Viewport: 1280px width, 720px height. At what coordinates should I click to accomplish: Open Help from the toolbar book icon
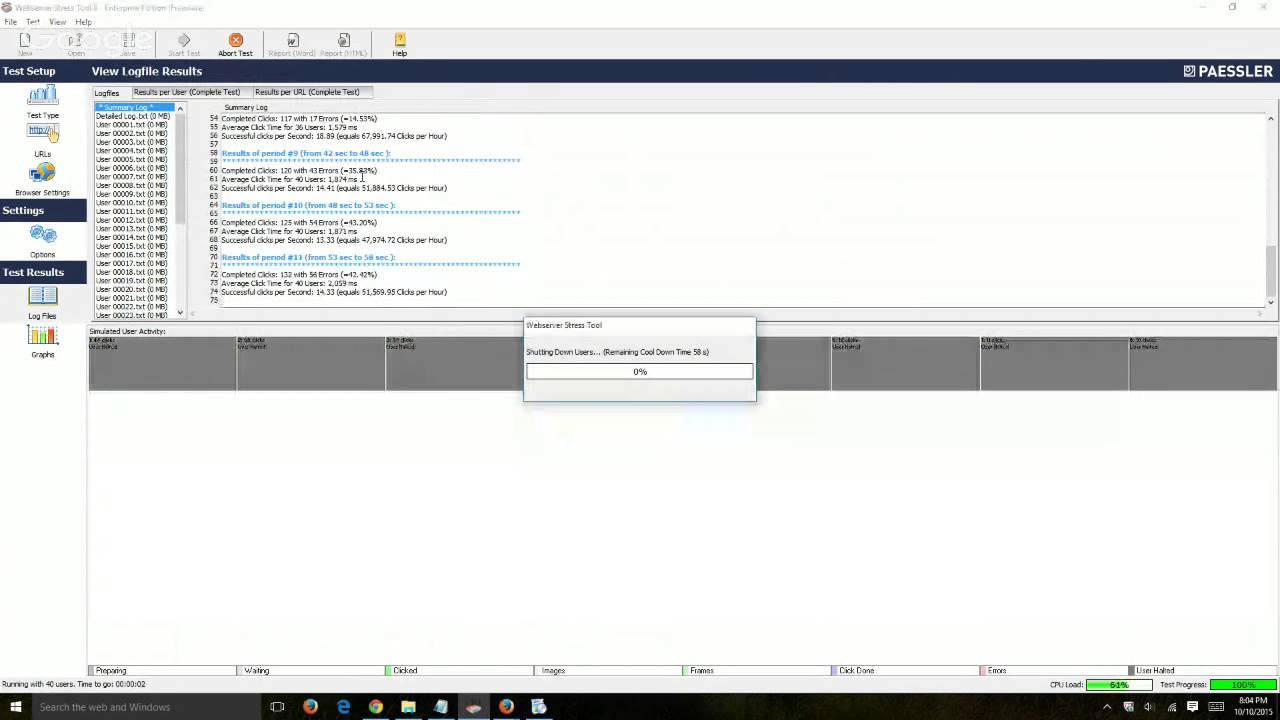coord(399,44)
